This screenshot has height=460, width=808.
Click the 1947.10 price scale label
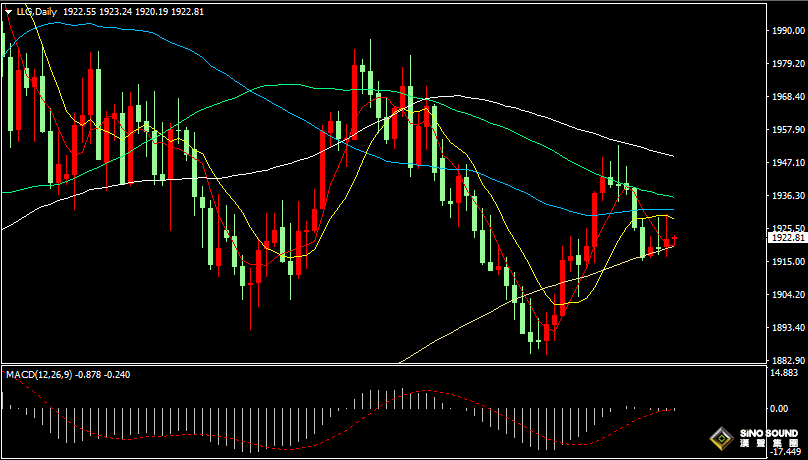pos(788,162)
